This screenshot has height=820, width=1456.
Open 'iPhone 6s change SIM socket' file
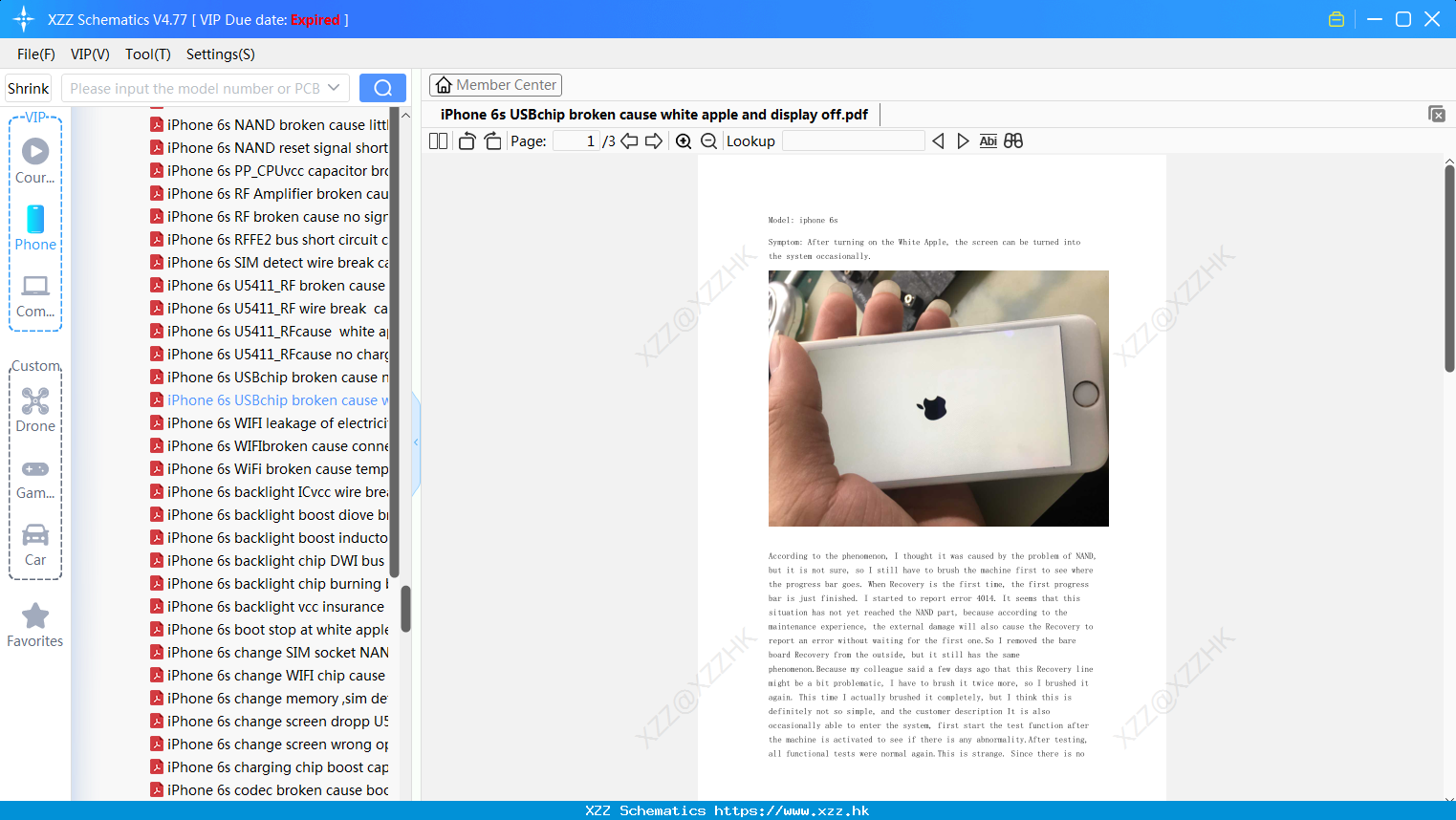pos(270,653)
